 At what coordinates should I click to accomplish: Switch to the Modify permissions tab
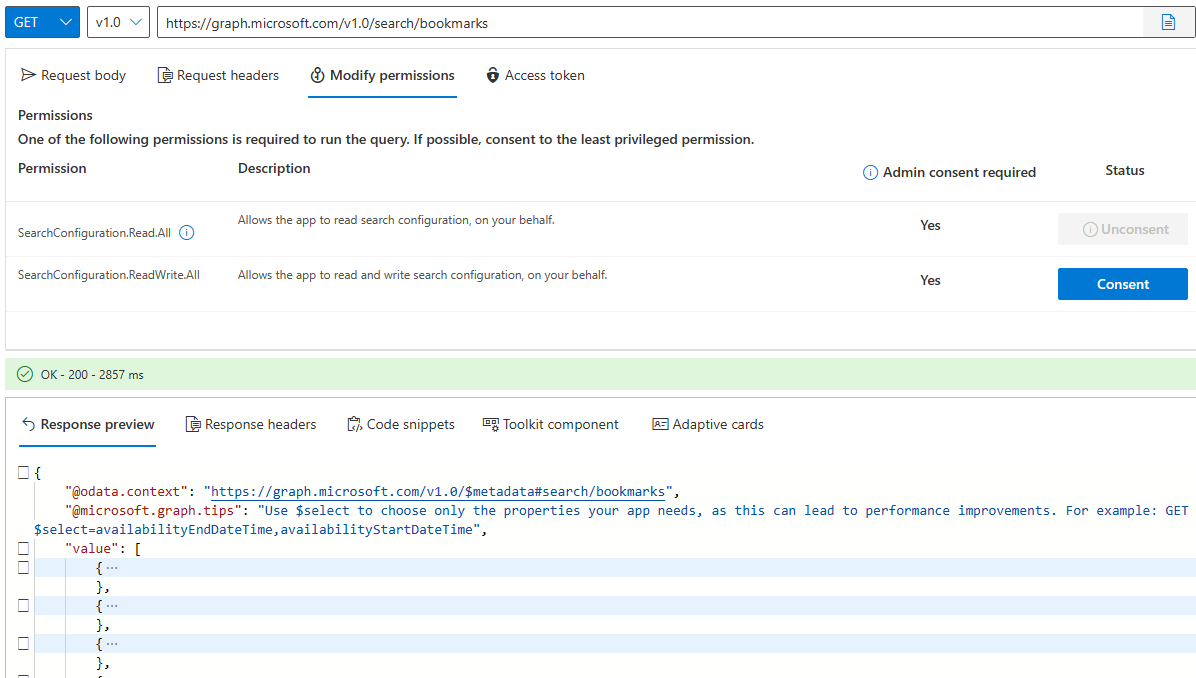coord(382,75)
